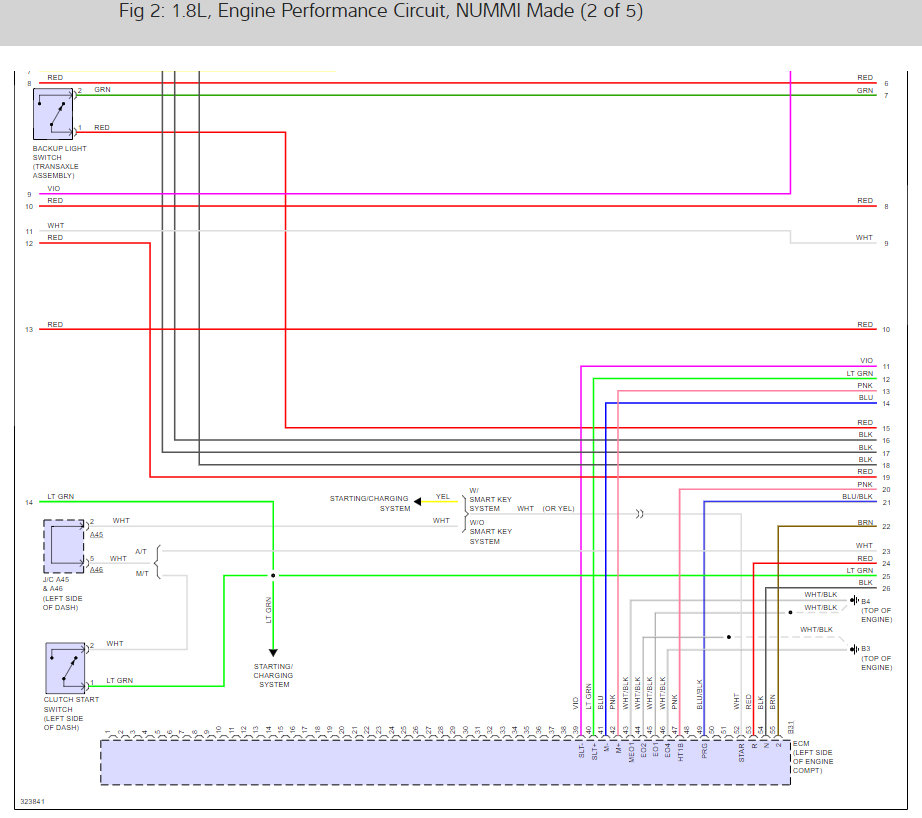Click the 'B31' connector label on the ECM
The image size is (922, 818).
point(791,727)
